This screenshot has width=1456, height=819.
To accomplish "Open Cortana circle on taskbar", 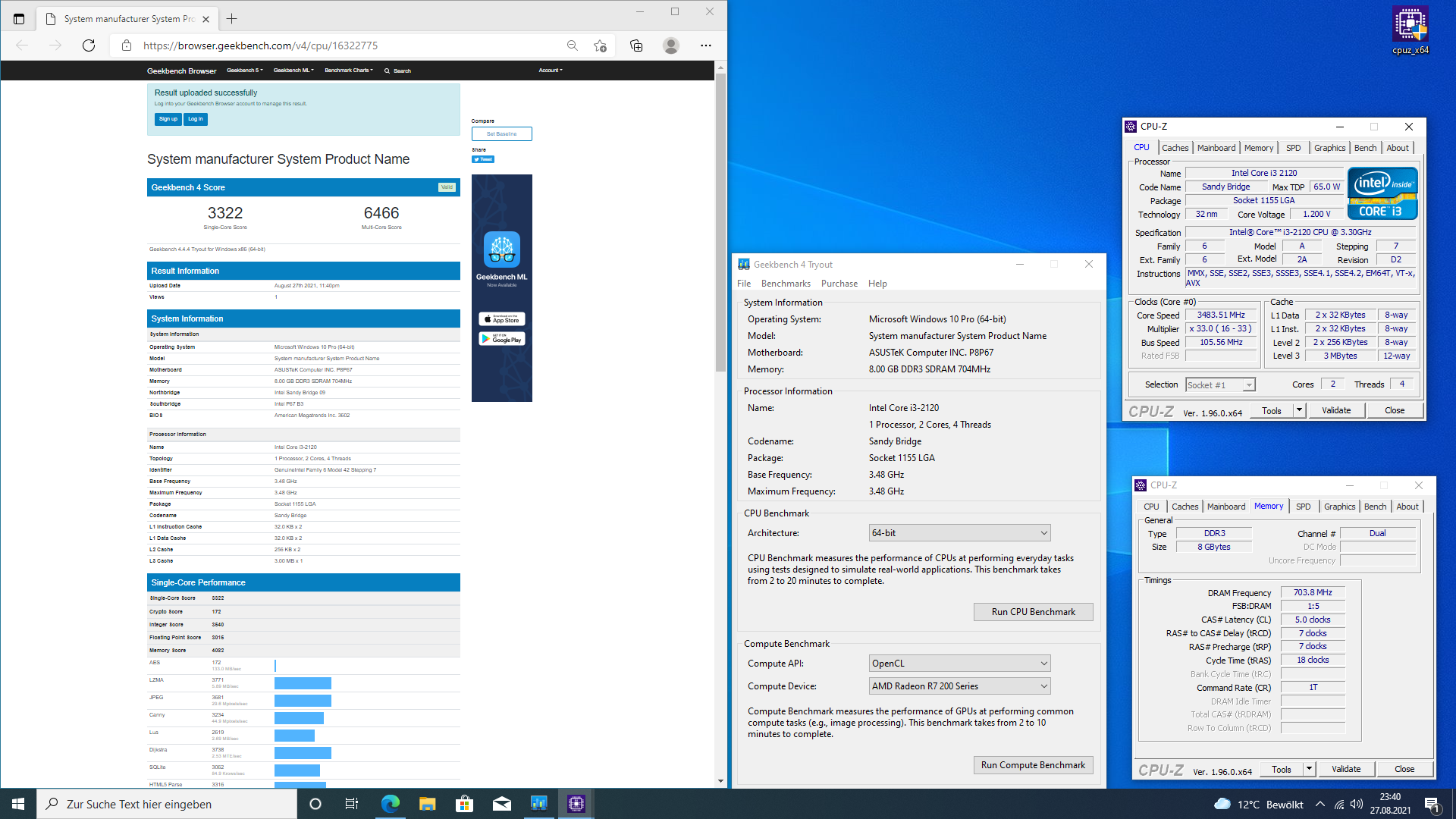I will [x=315, y=804].
